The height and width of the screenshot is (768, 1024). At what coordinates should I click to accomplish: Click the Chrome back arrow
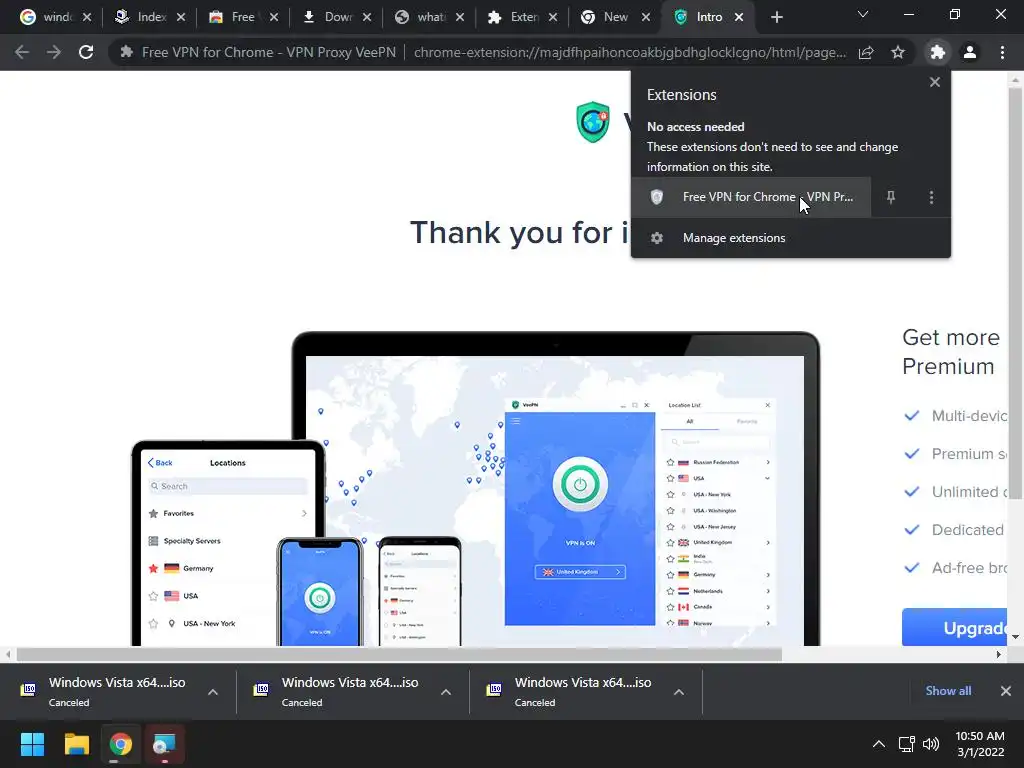(x=22, y=52)
